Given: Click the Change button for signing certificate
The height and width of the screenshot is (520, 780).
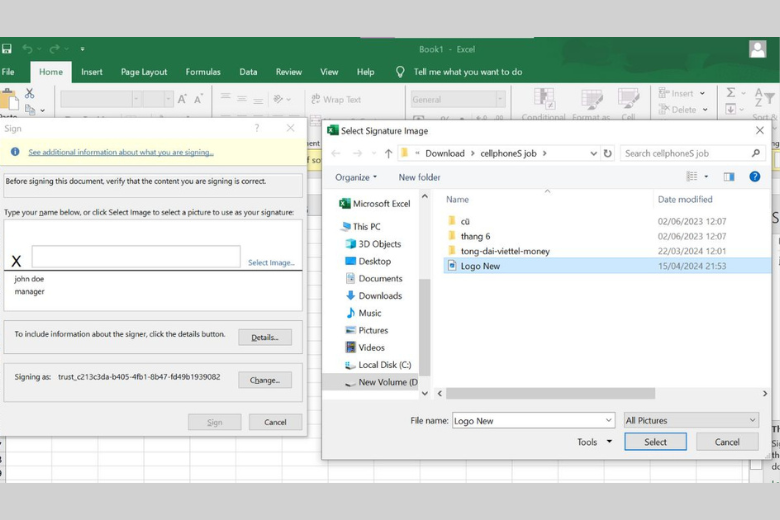Looking at the screenshot, I should click(265, 380).
